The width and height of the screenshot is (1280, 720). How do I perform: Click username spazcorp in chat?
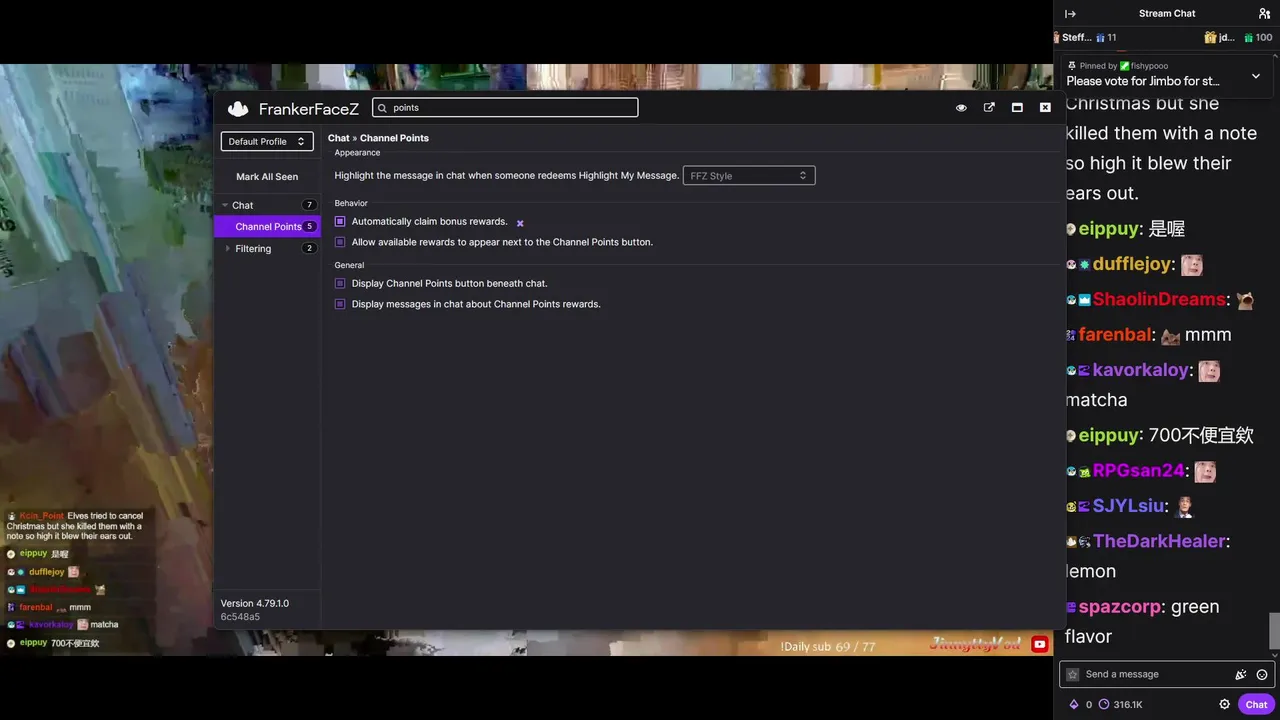coord(1120,607)
